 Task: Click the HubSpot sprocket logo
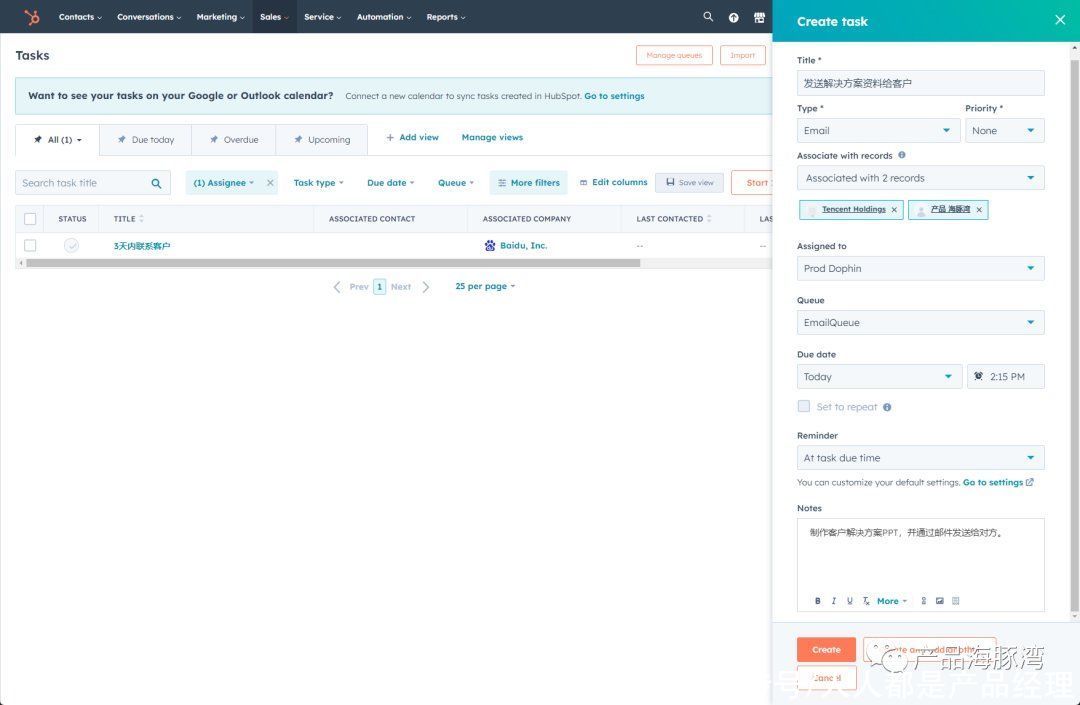(x=32, y=17)
